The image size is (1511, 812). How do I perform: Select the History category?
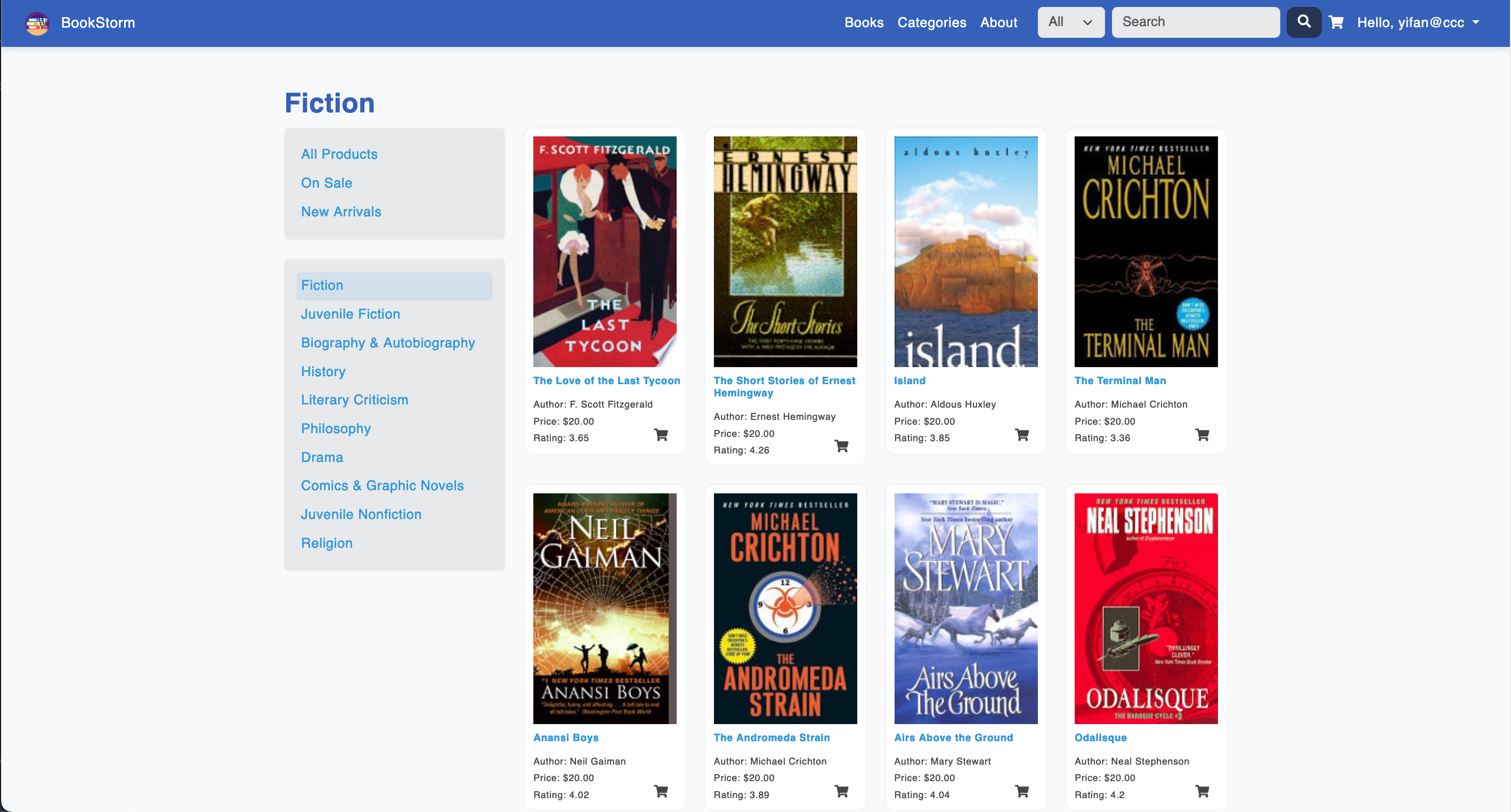pyautogui.click(x=323, y=371)
